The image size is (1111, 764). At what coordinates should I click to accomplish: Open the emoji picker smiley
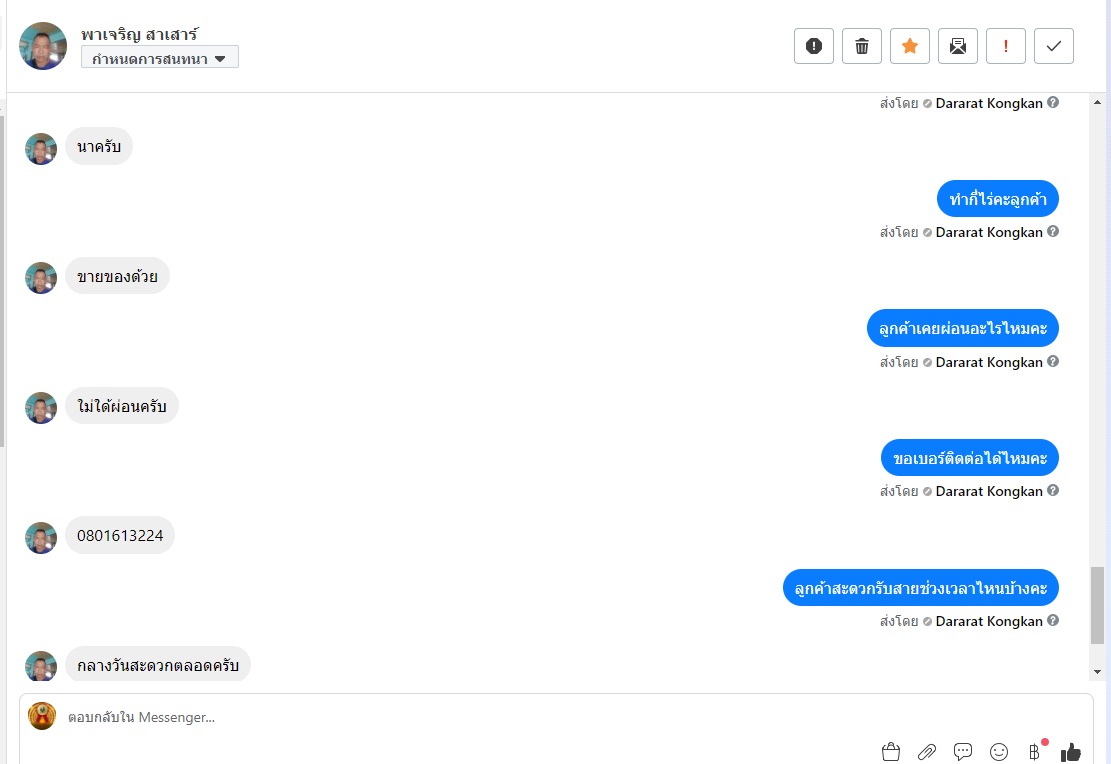[999, 751]
